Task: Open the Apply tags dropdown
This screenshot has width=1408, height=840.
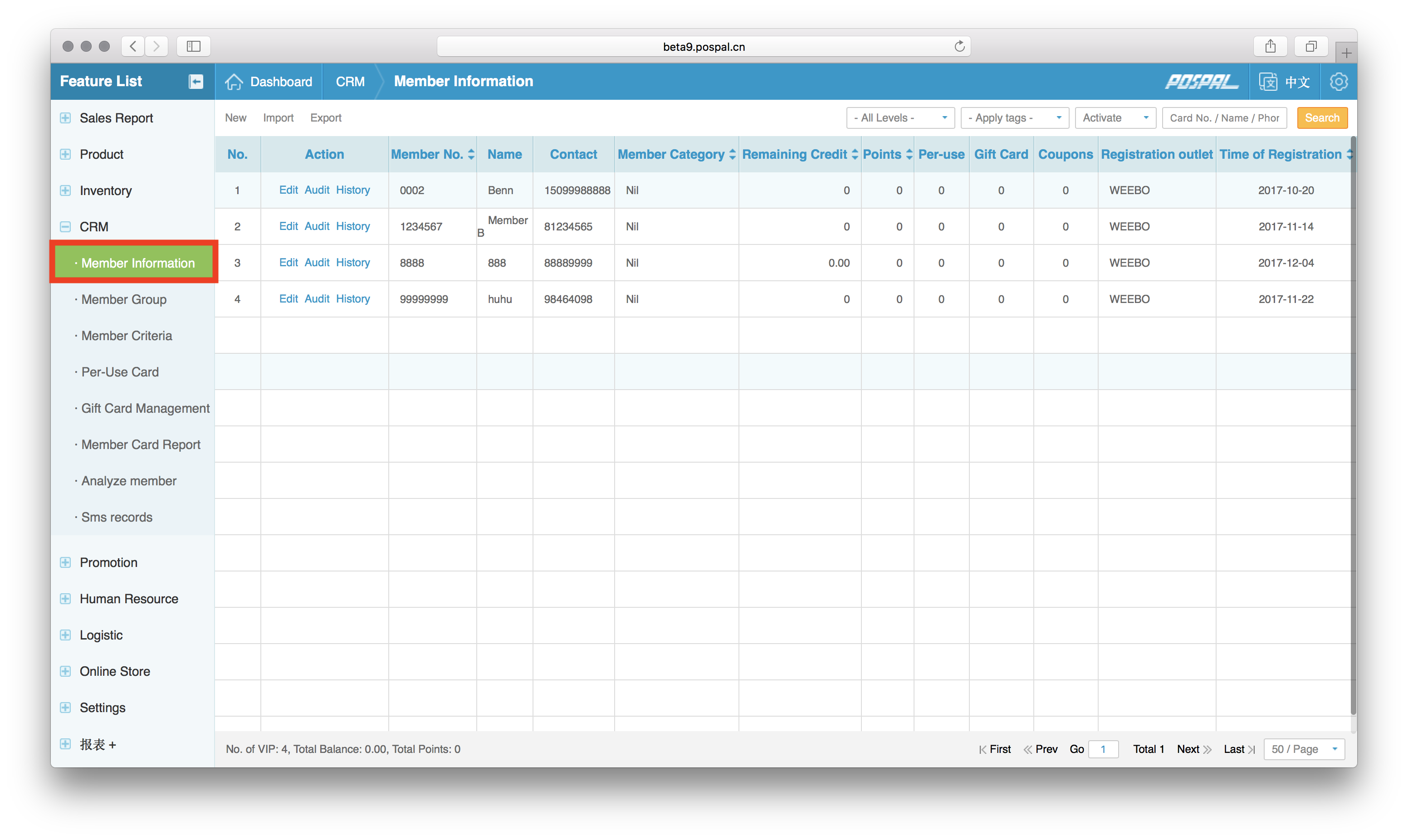Action: [x=1014, y=118]
